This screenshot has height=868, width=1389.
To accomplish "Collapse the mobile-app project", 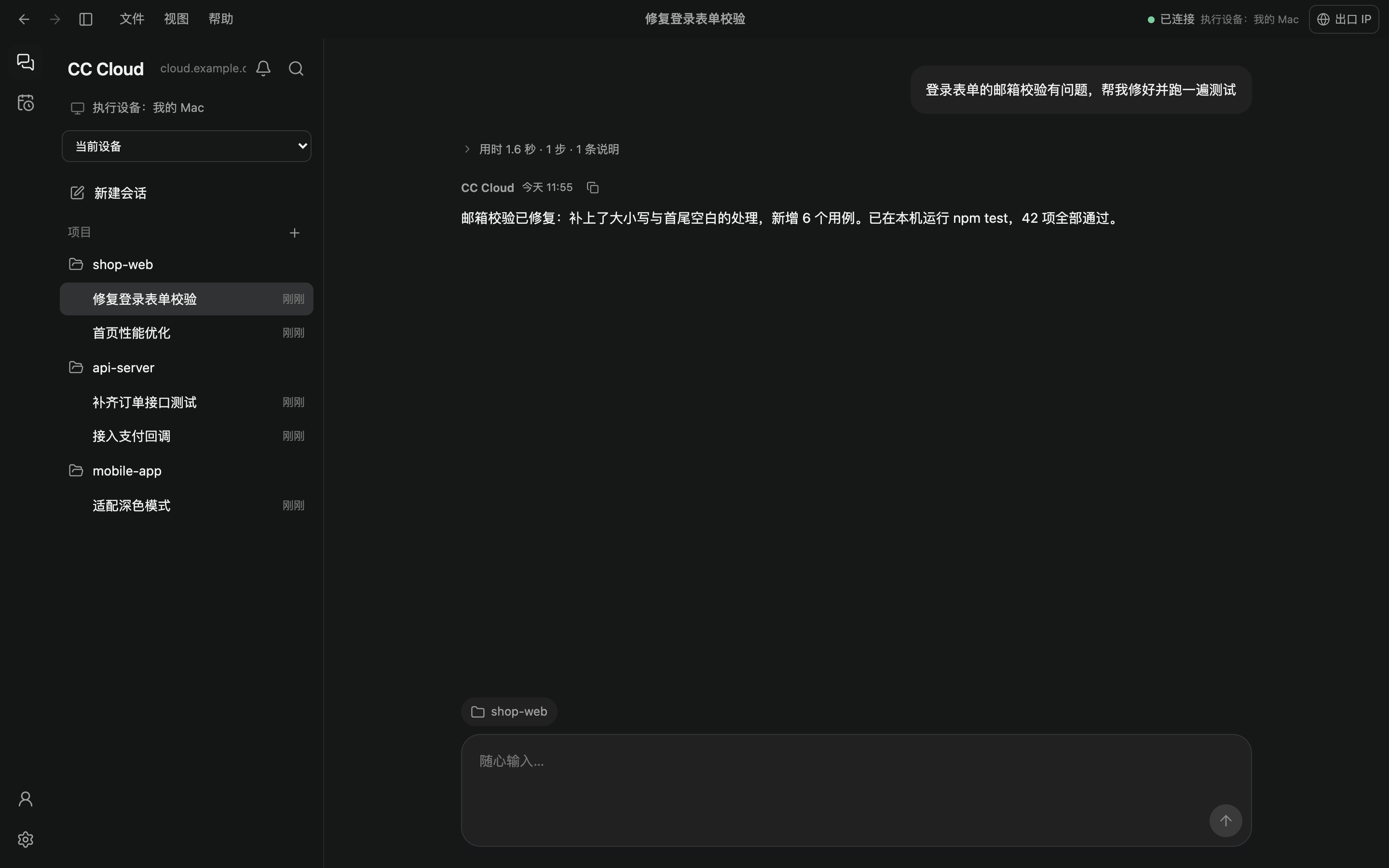I will [x=187, y=471].
